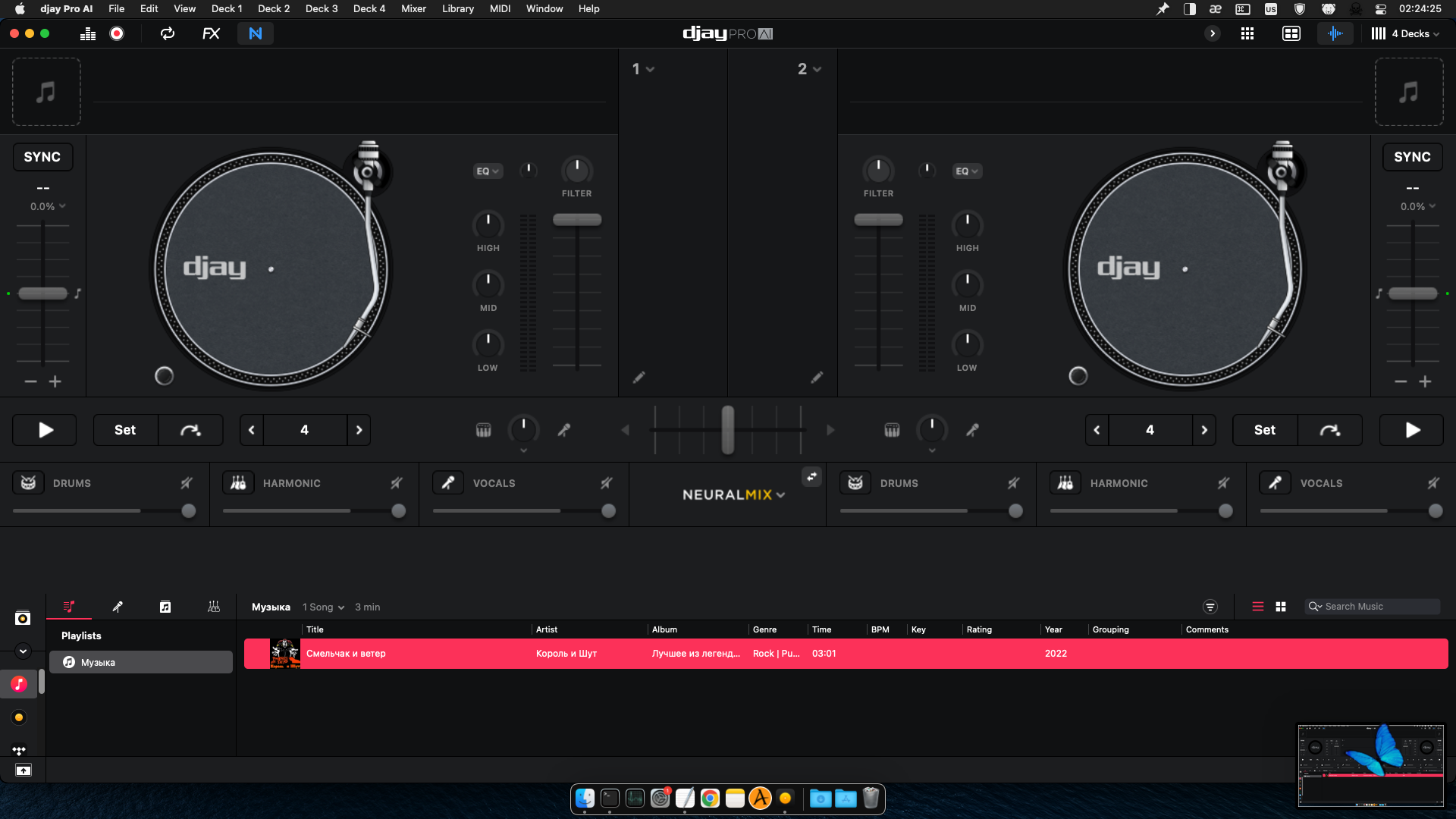Click the right deck edit pencil icon
1456x819 pixels.
pos(817,377)
